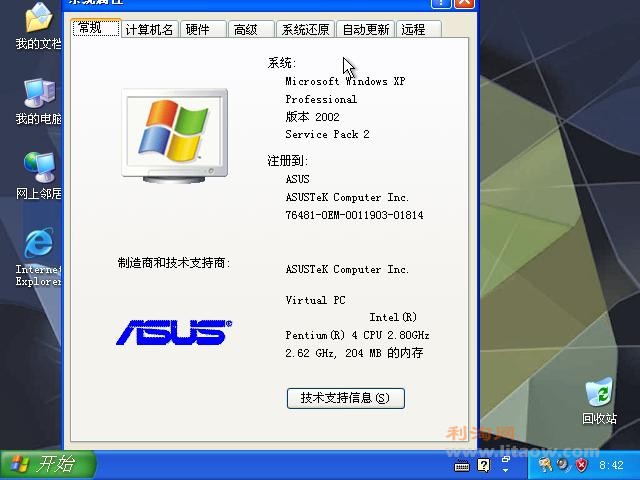Click the red security shield tray icon

(x=582, y=464)
